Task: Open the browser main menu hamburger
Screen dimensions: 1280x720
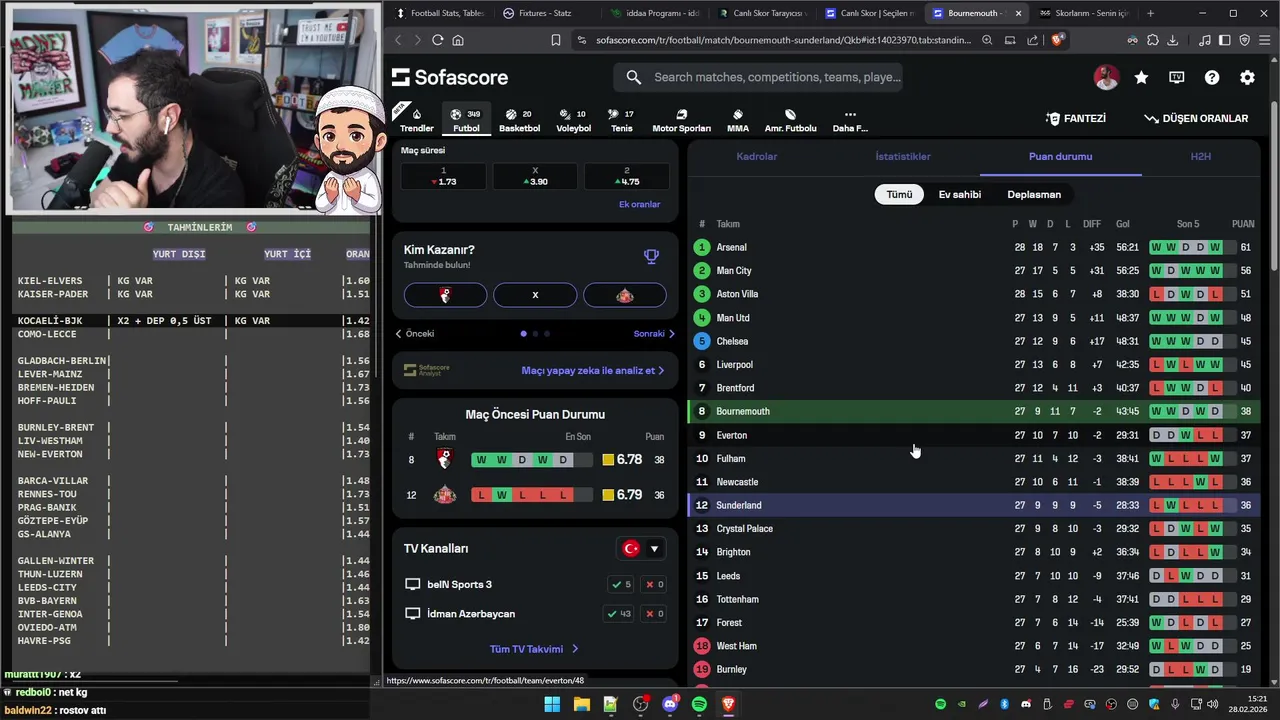Action: click(1265, 40)
